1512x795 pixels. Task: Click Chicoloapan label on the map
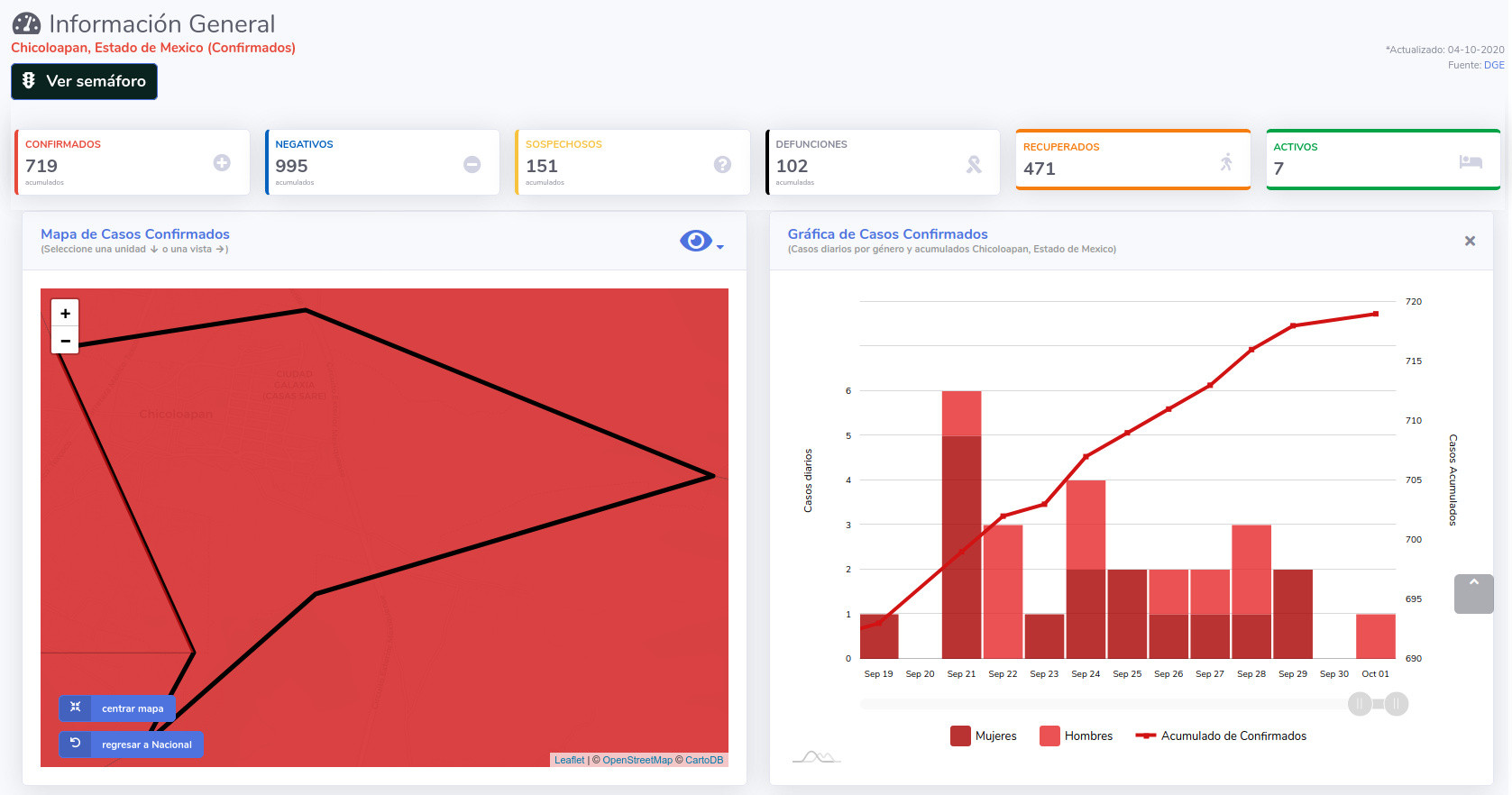coord(176,414)
